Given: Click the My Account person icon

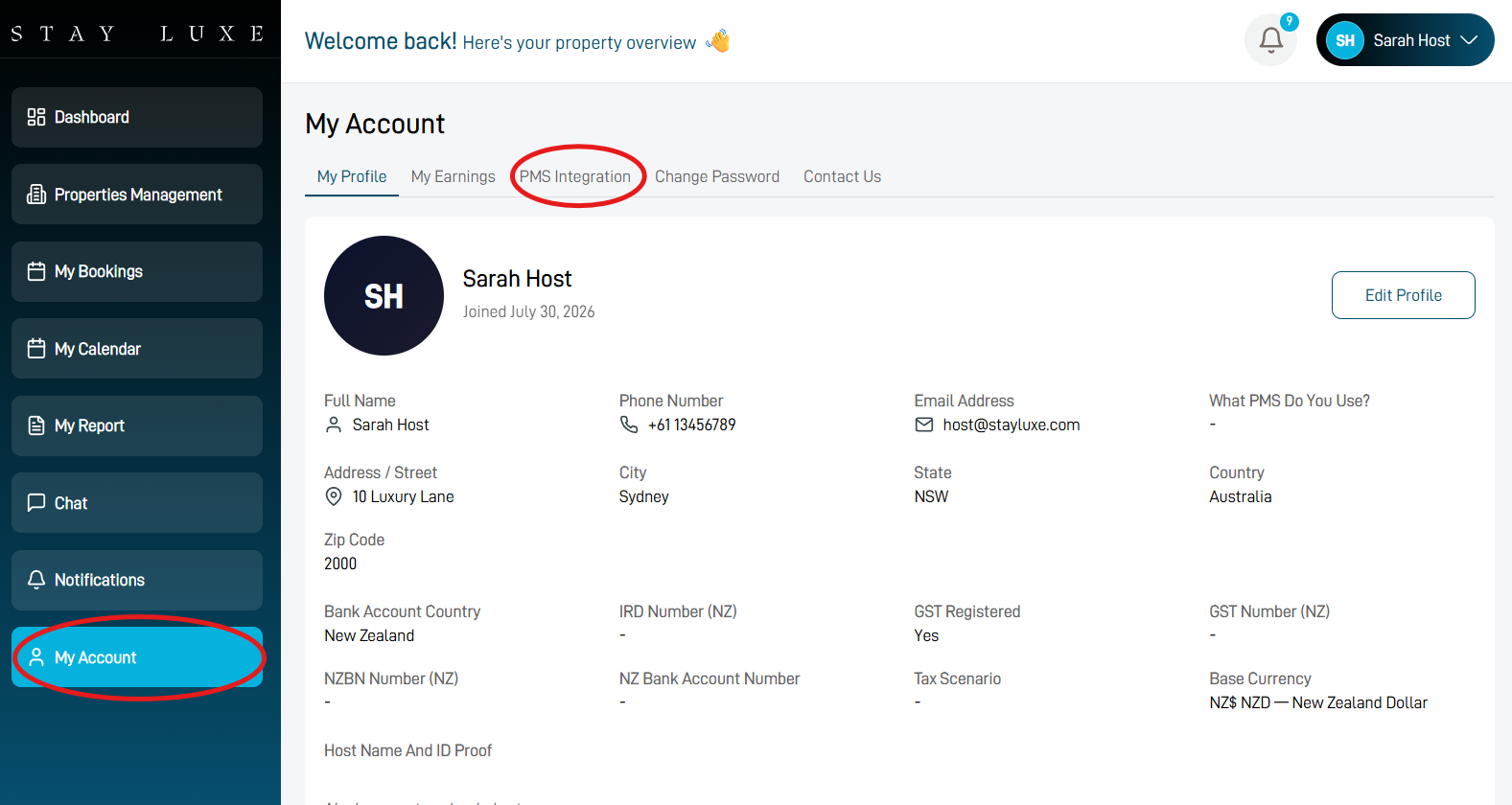Looking at the screenshot, I should coord(36,657).
